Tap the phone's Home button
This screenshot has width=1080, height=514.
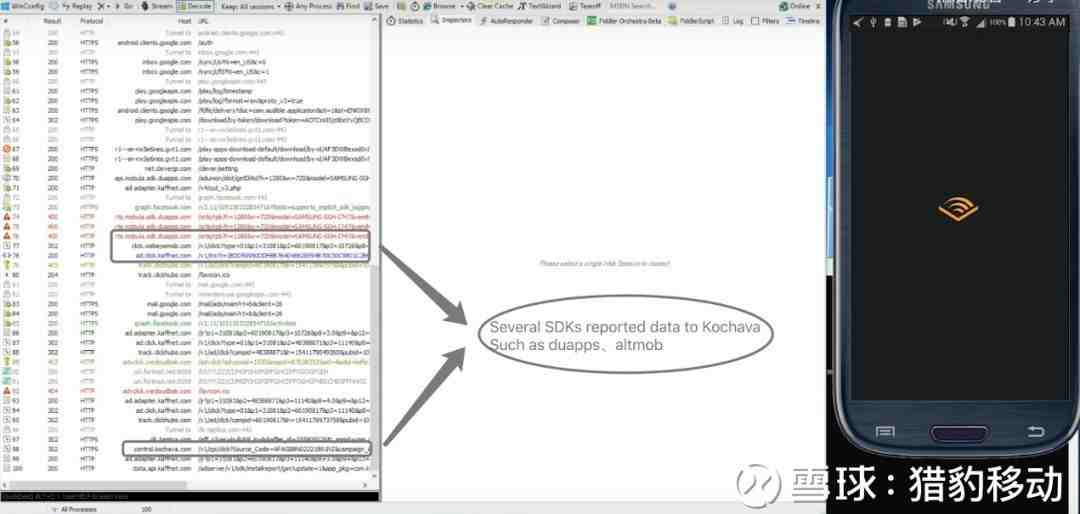tap(959, 433)
